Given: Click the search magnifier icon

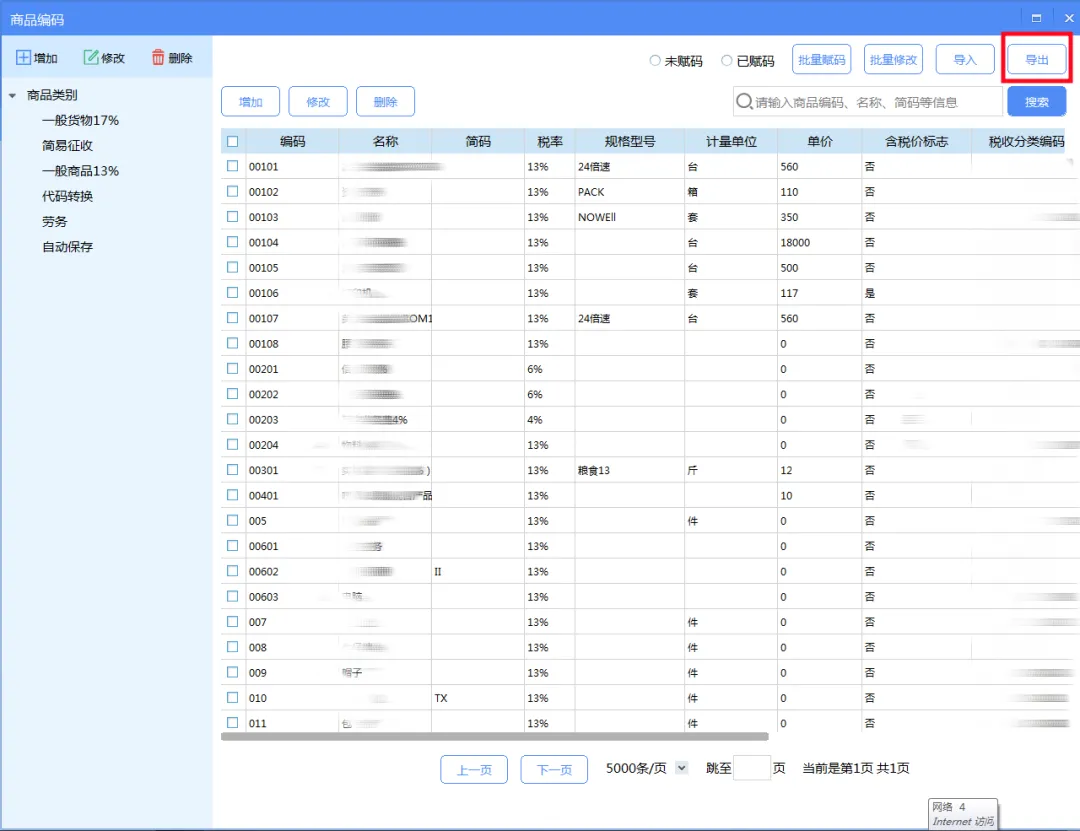Looking at the screenshot, I should (744, 101).
